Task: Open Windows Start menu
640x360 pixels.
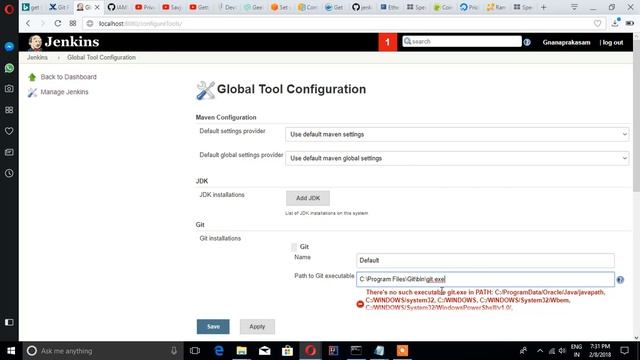Action: coord(11,351)
